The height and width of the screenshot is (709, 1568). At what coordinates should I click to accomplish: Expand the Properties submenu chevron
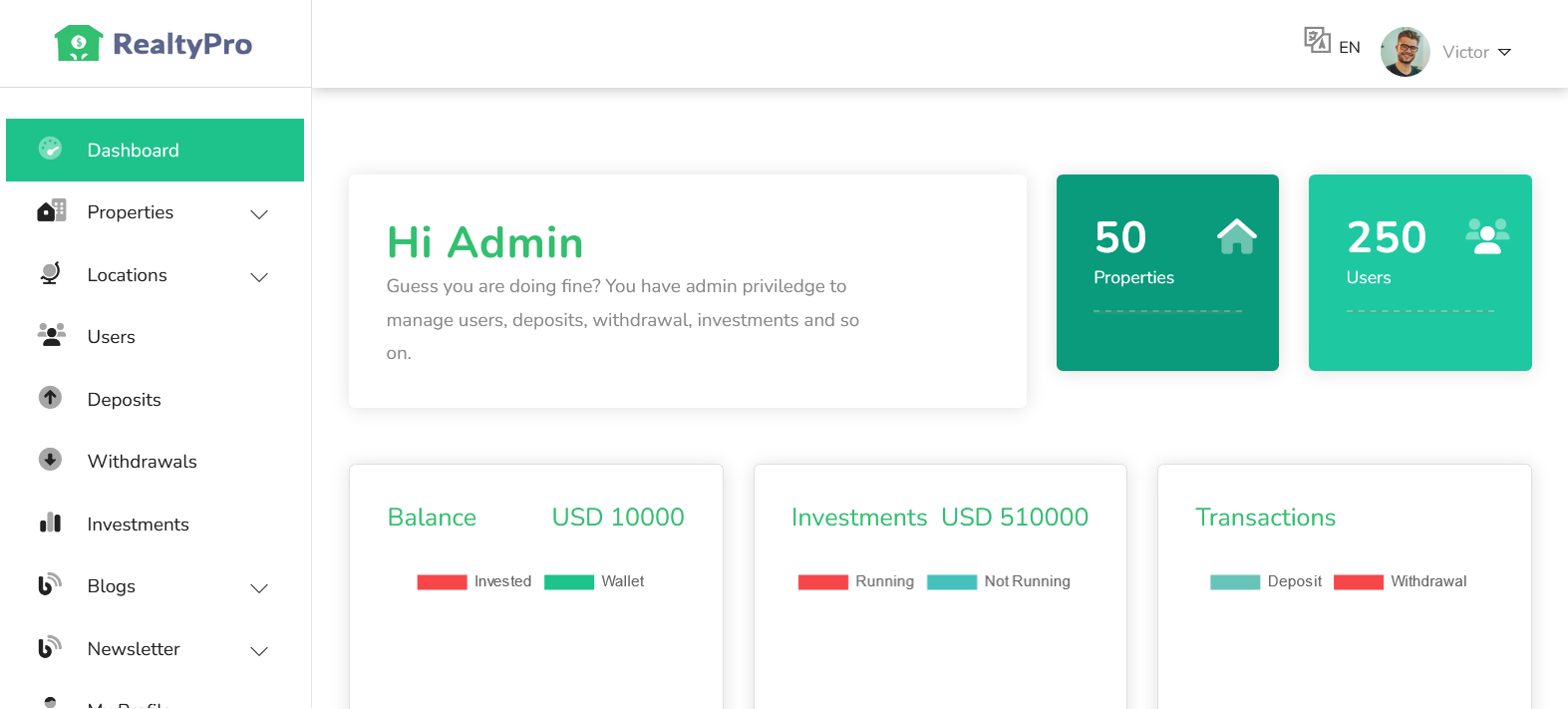(259, 214)
